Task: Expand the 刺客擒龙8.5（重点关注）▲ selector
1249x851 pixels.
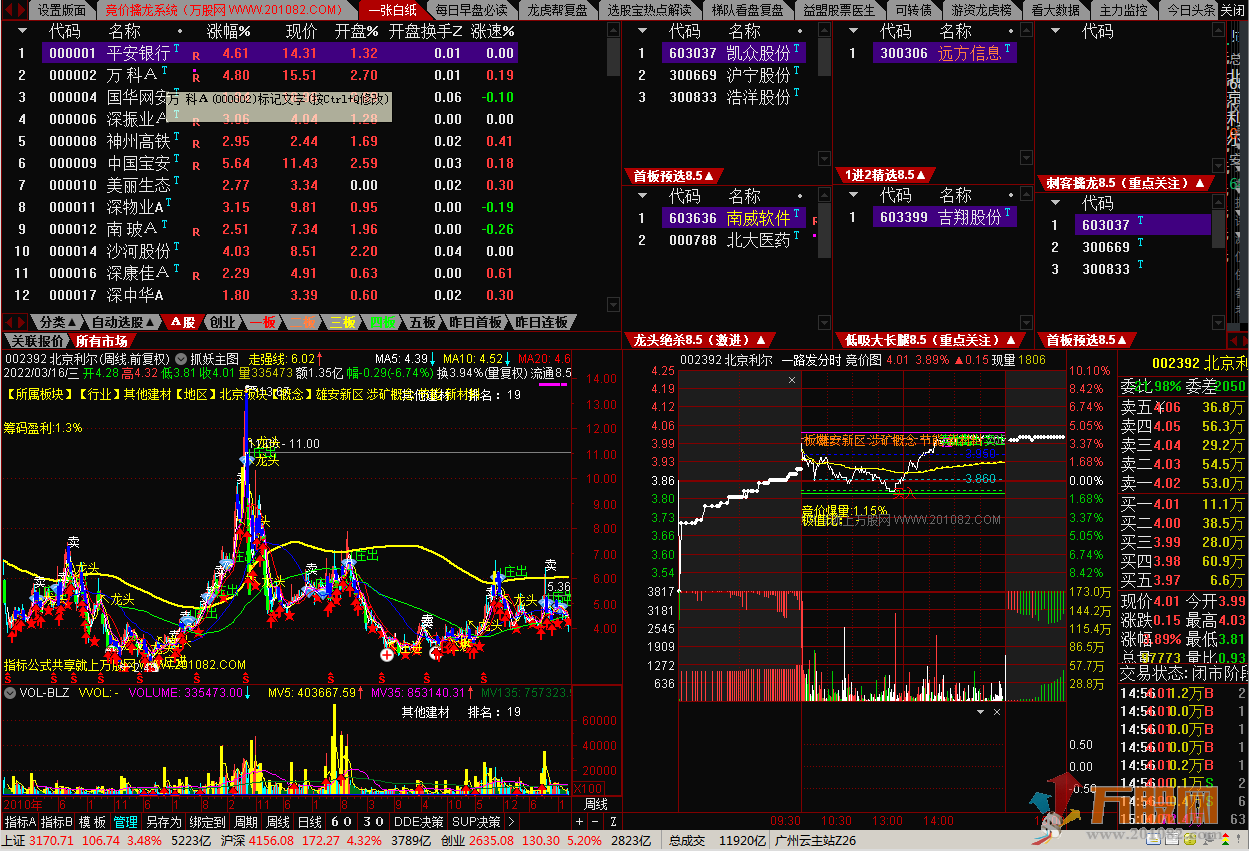Action: point(1127,183)
